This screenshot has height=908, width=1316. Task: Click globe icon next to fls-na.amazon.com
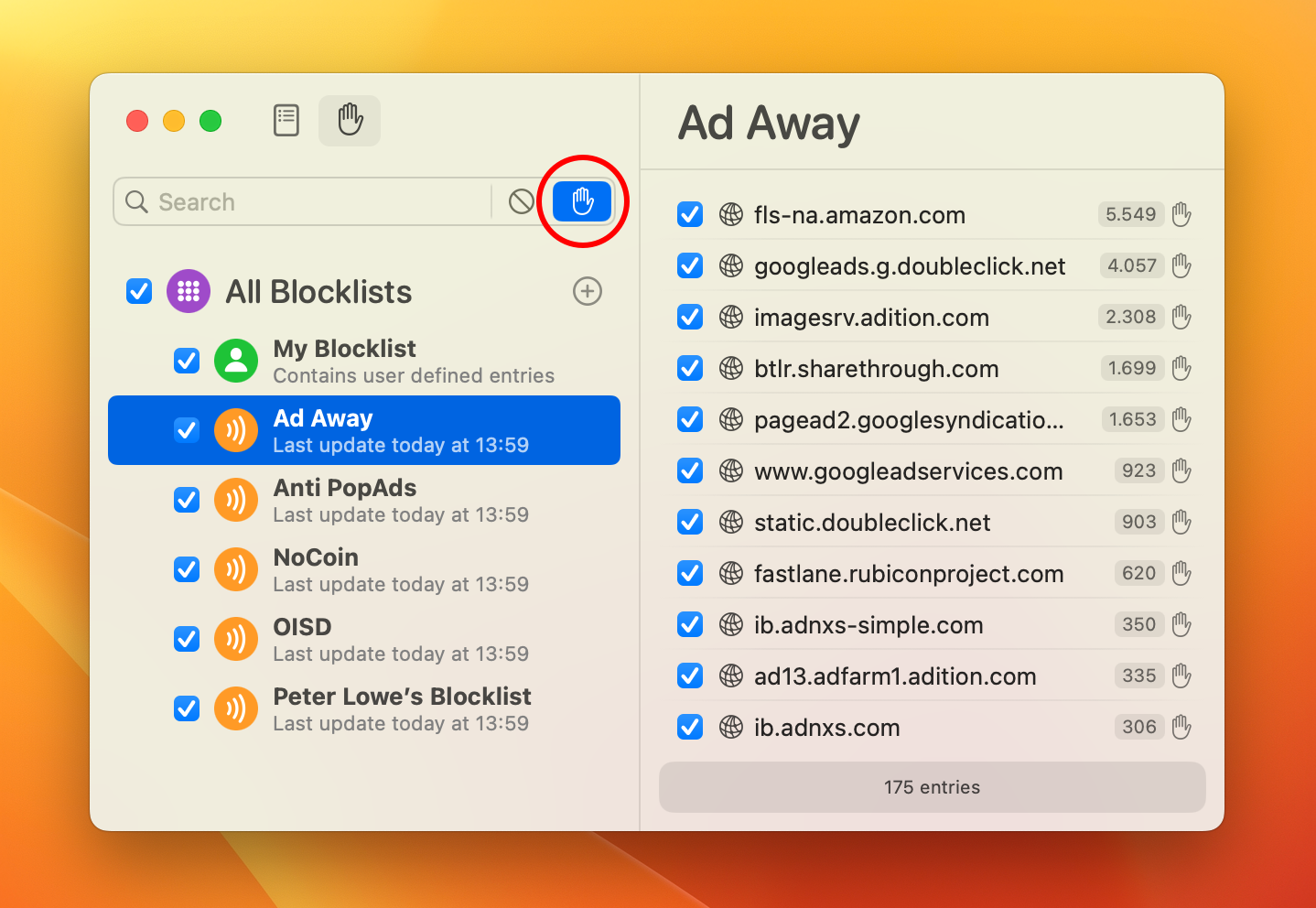click(730, 214)
